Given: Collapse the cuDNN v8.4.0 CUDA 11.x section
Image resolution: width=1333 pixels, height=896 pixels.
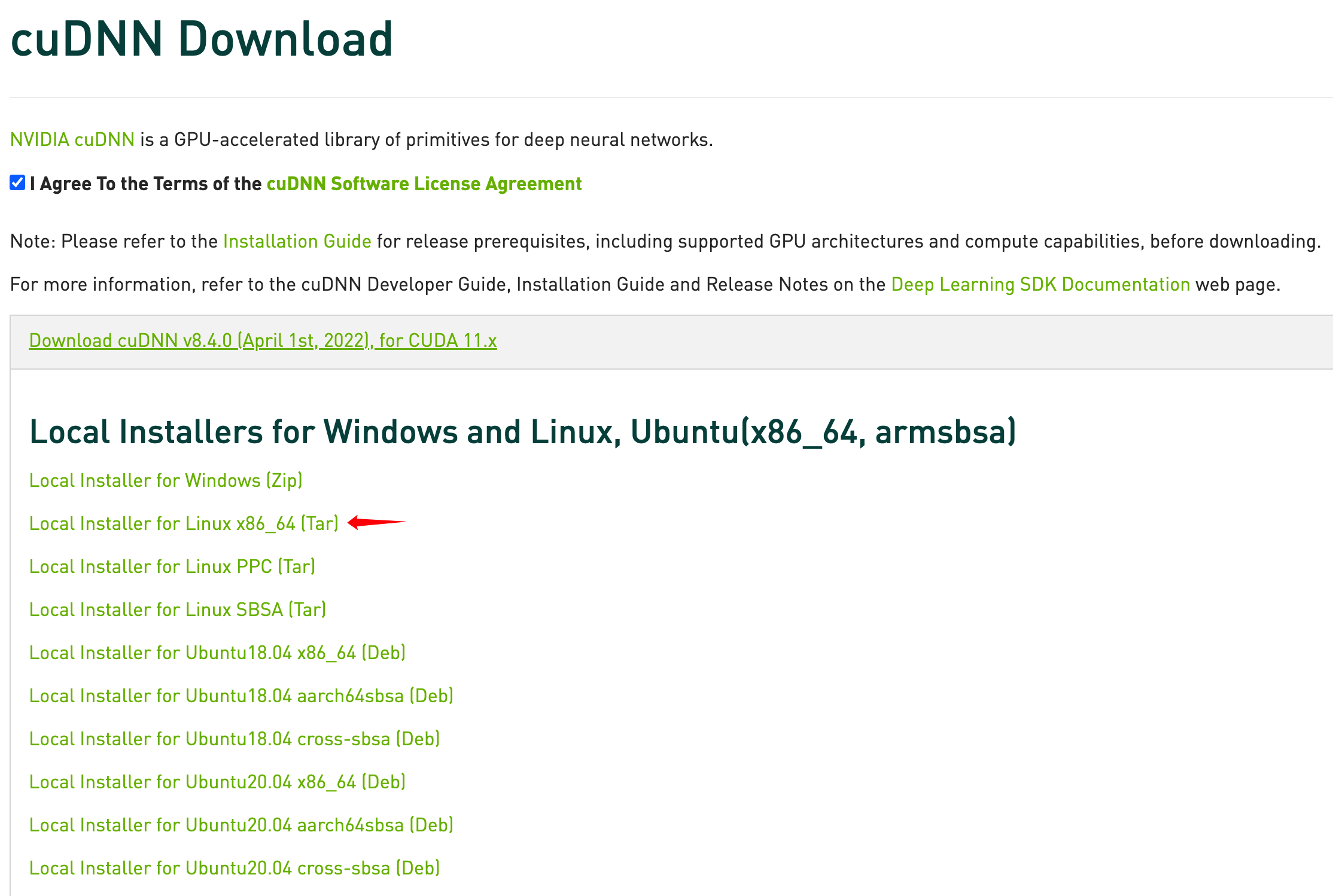Looking at the screenshot, I should [x=263, y=340].
